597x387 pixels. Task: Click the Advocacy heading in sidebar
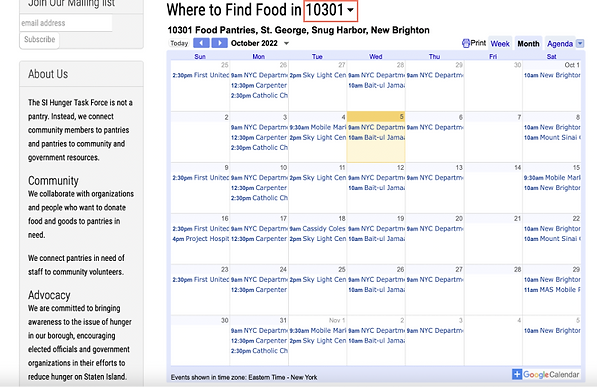click(49, 295)
